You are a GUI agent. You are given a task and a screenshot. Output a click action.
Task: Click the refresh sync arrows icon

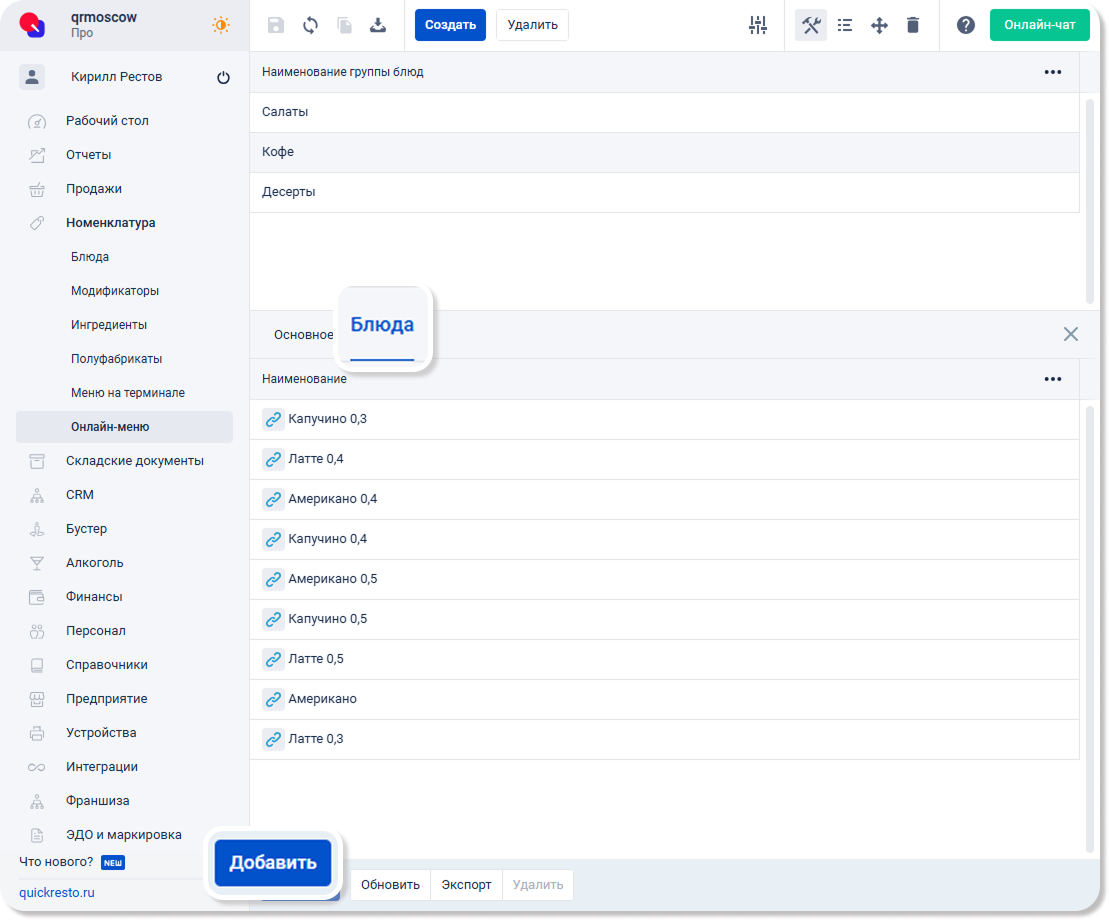click(310, 25)
